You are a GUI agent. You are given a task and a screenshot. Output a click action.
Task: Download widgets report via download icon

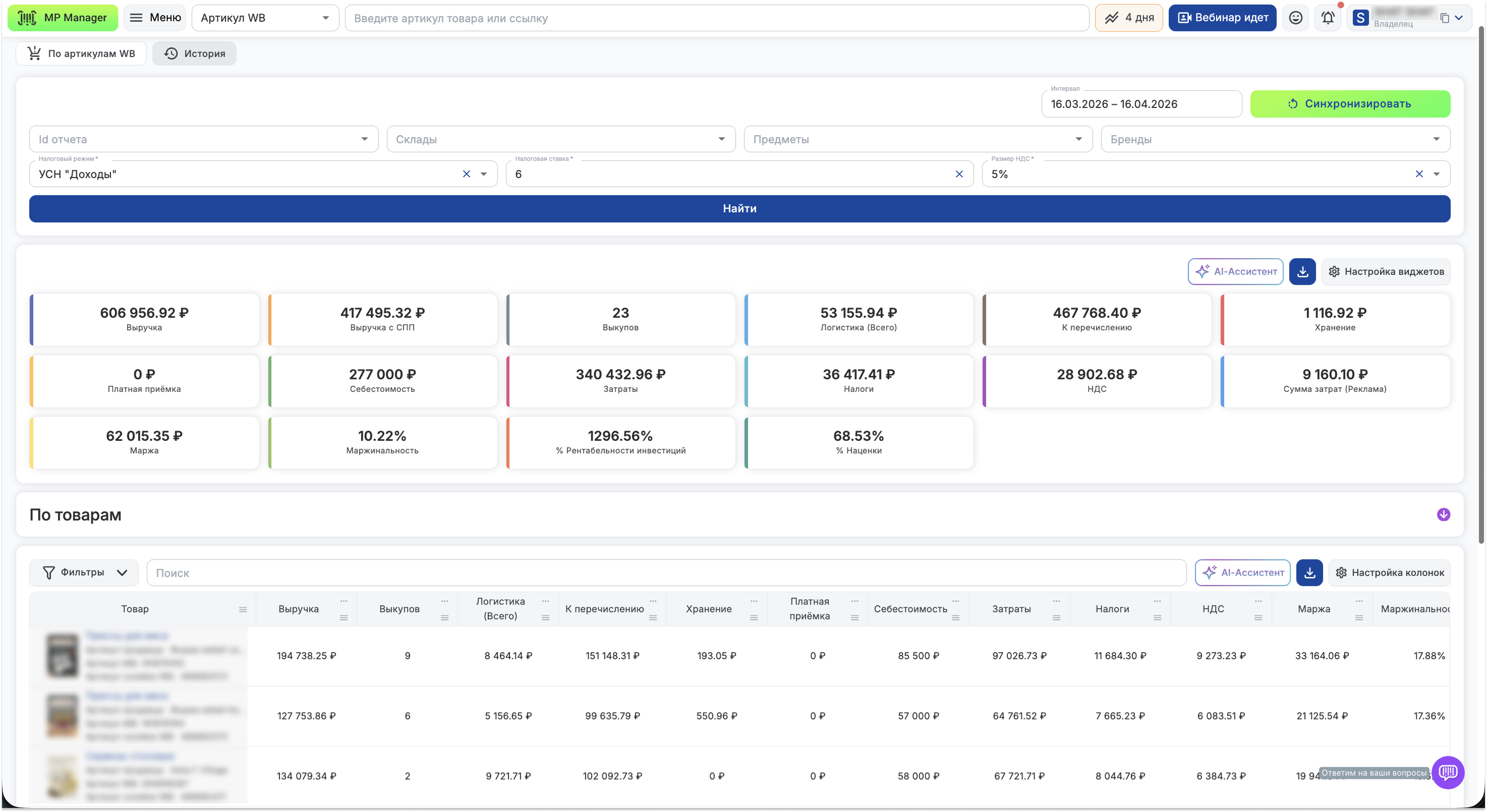click(1302, 271)
